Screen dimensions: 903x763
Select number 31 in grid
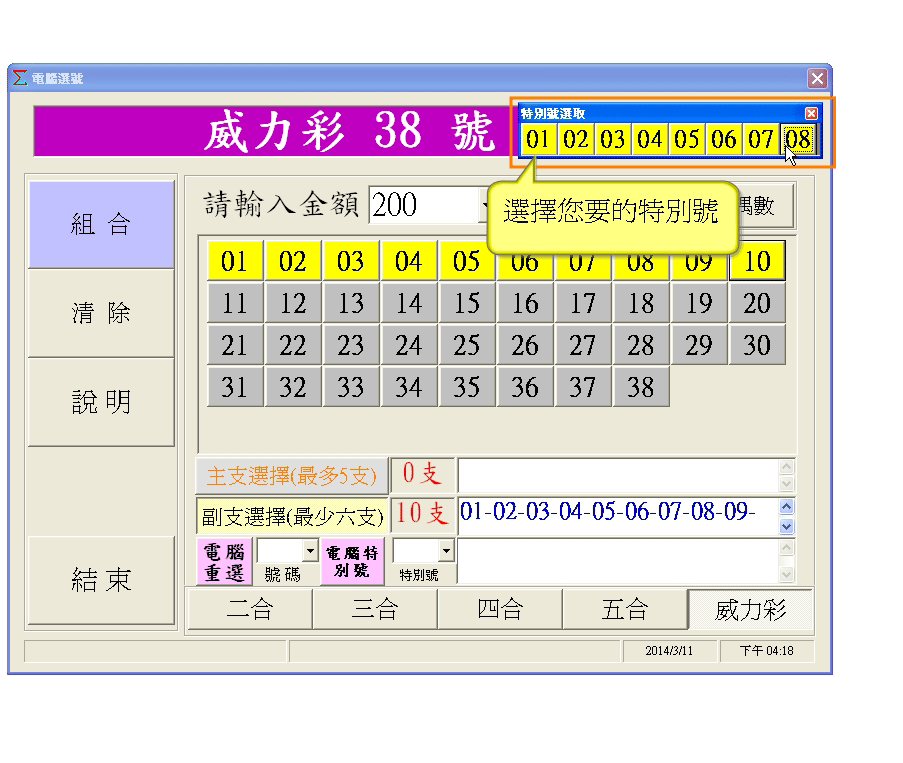[x=235, y=387]
